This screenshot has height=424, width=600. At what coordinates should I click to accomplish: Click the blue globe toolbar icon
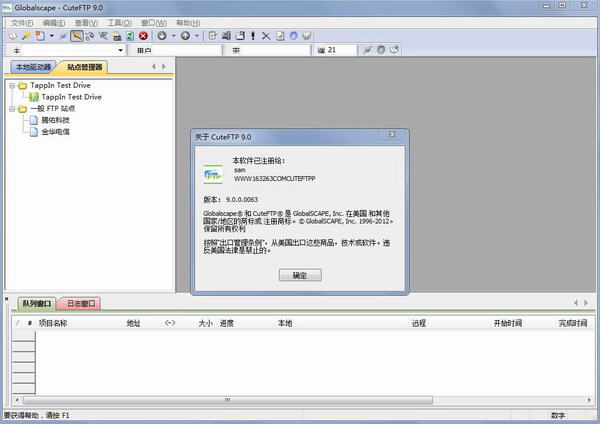pos(293,36)
